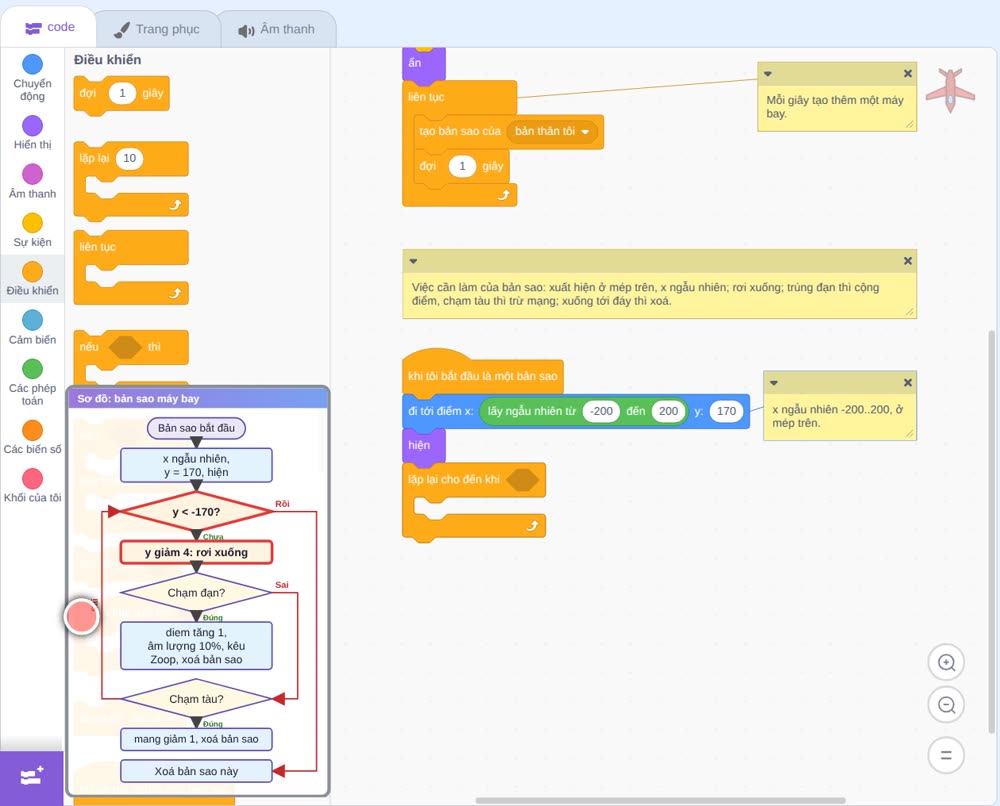Zoom in on the workspace

[x=946, y=663]
